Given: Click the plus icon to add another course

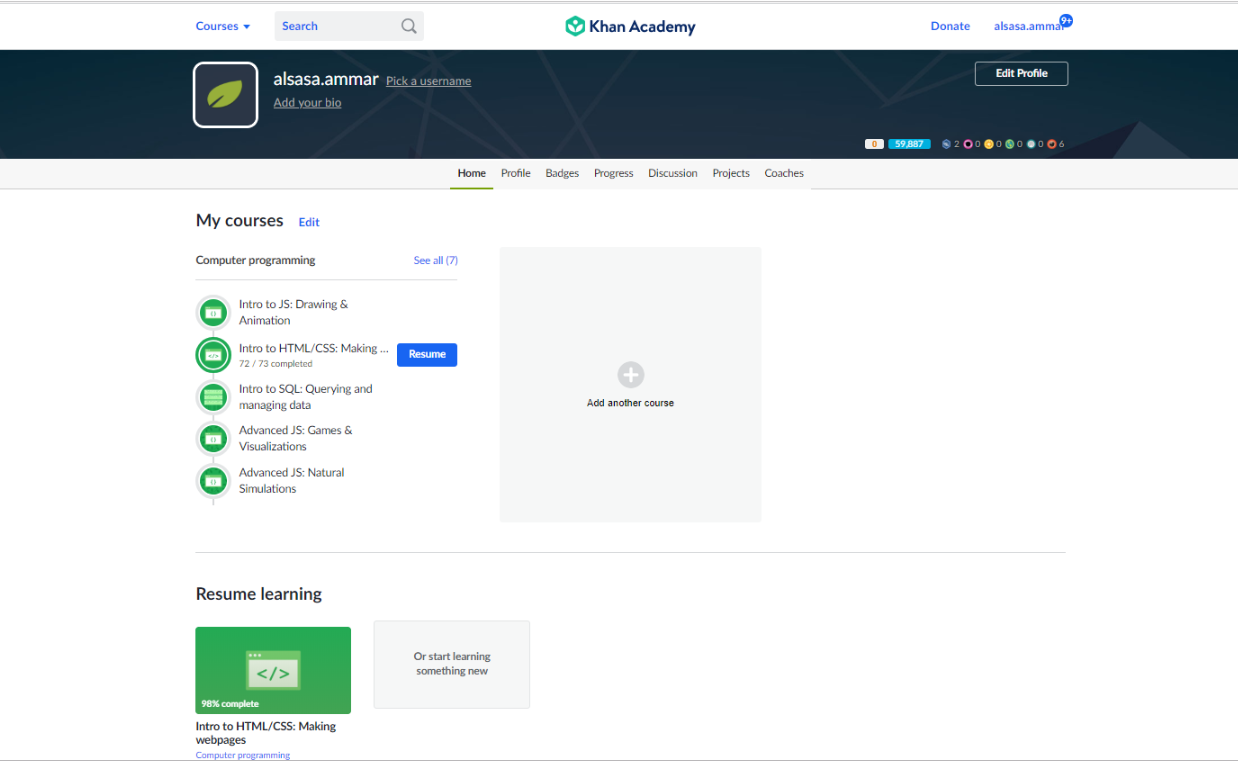Looking at the screenshot, I should click(x=631, y=375).
